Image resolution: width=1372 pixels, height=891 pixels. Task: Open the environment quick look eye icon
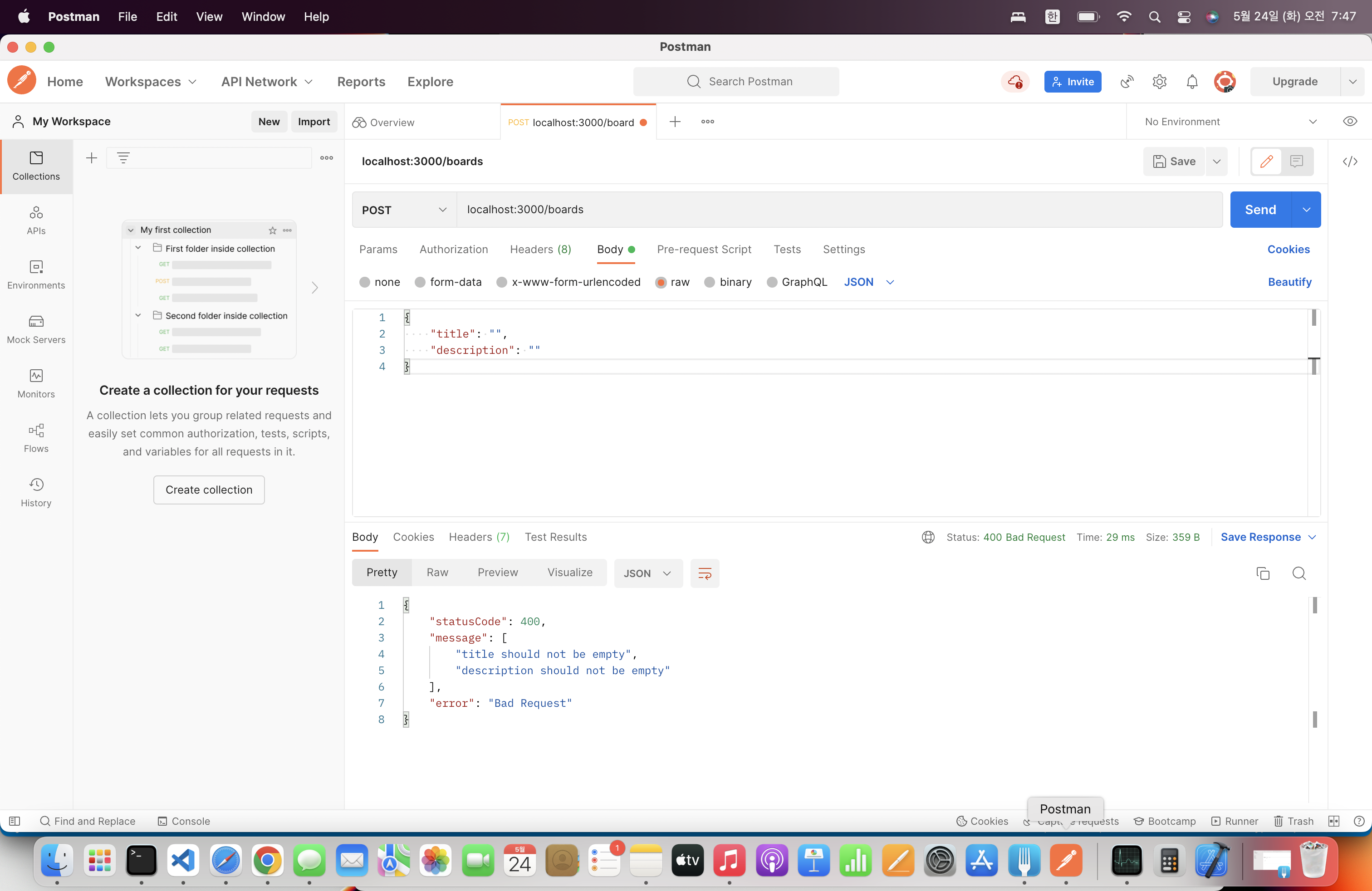[x=1349, y=122]
